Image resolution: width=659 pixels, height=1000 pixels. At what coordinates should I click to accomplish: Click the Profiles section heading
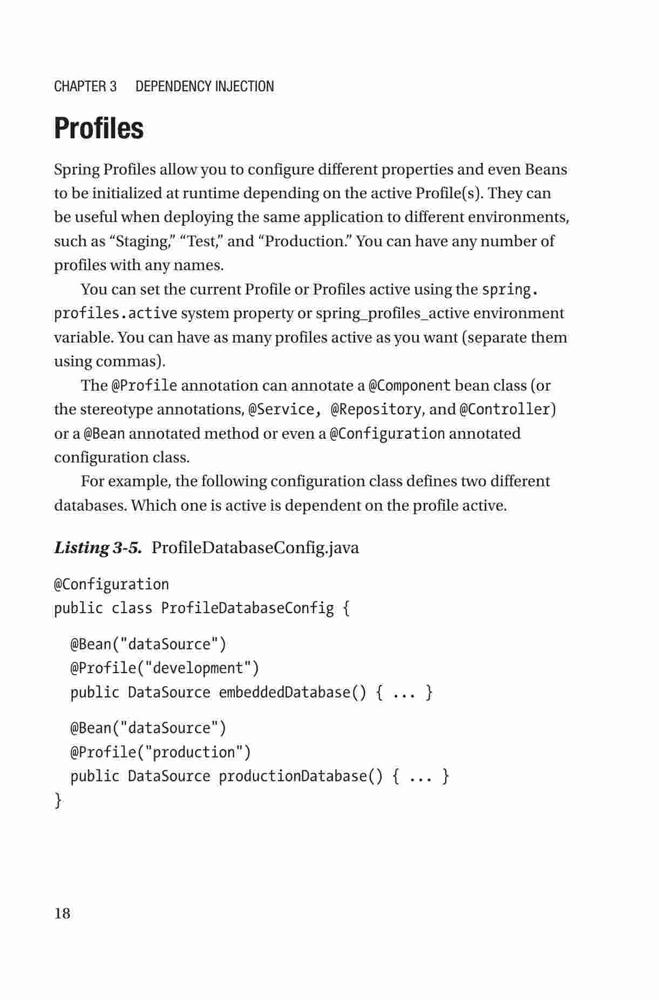pos(99,128)
